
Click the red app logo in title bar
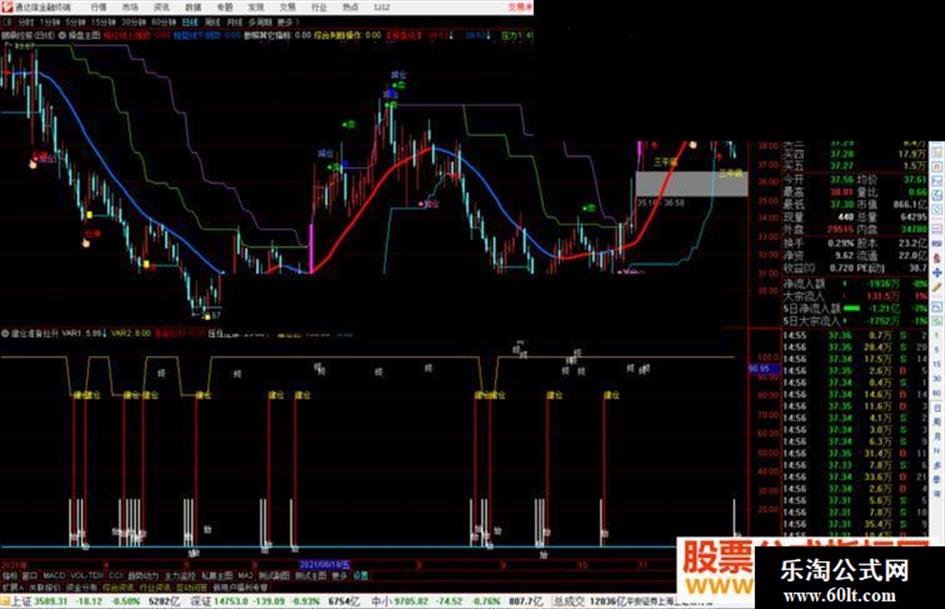[x=7, y=7]
